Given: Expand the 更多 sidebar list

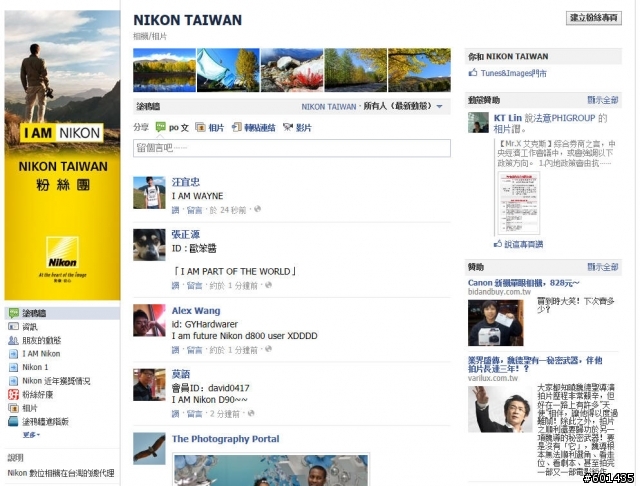Looking at the screenshot, I should tap(31, 435).
